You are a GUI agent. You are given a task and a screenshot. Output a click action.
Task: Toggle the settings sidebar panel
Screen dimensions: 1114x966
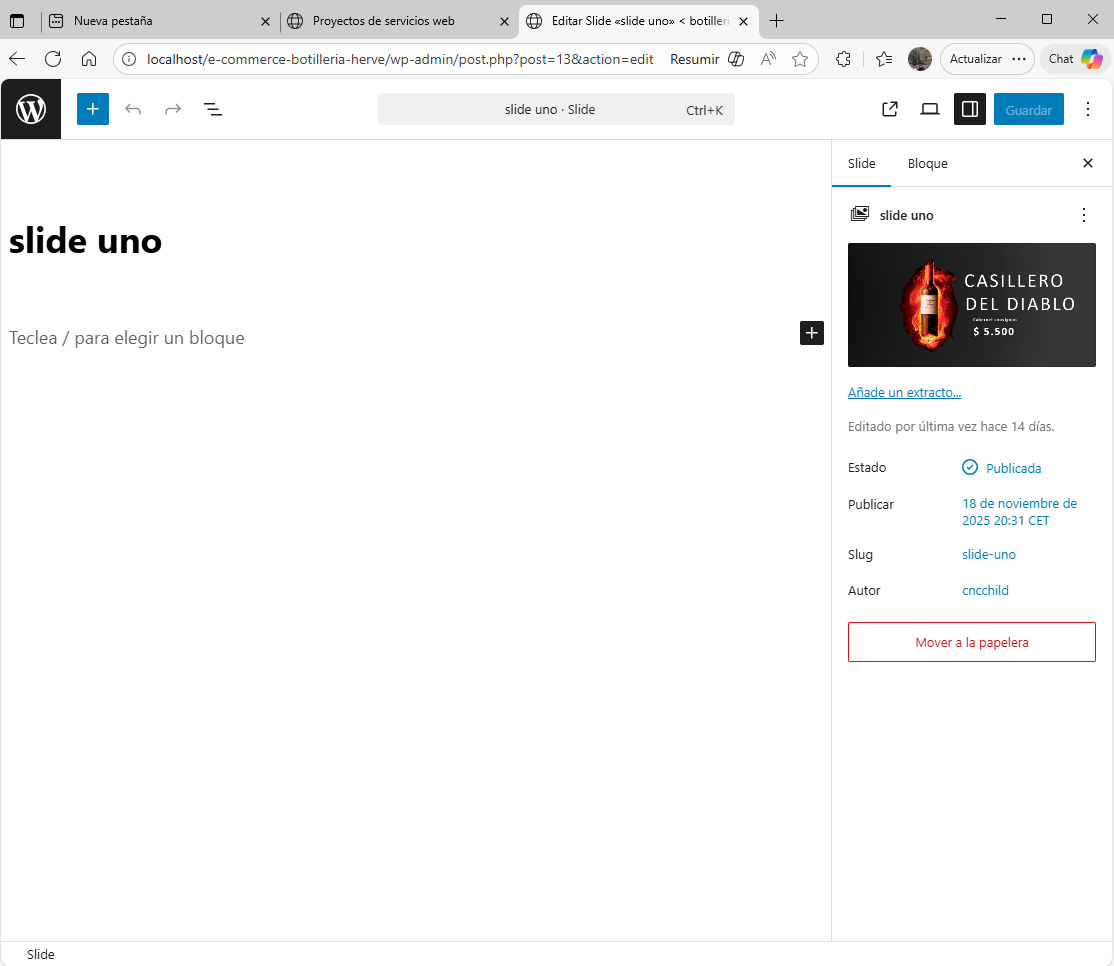tap(969, 109)
